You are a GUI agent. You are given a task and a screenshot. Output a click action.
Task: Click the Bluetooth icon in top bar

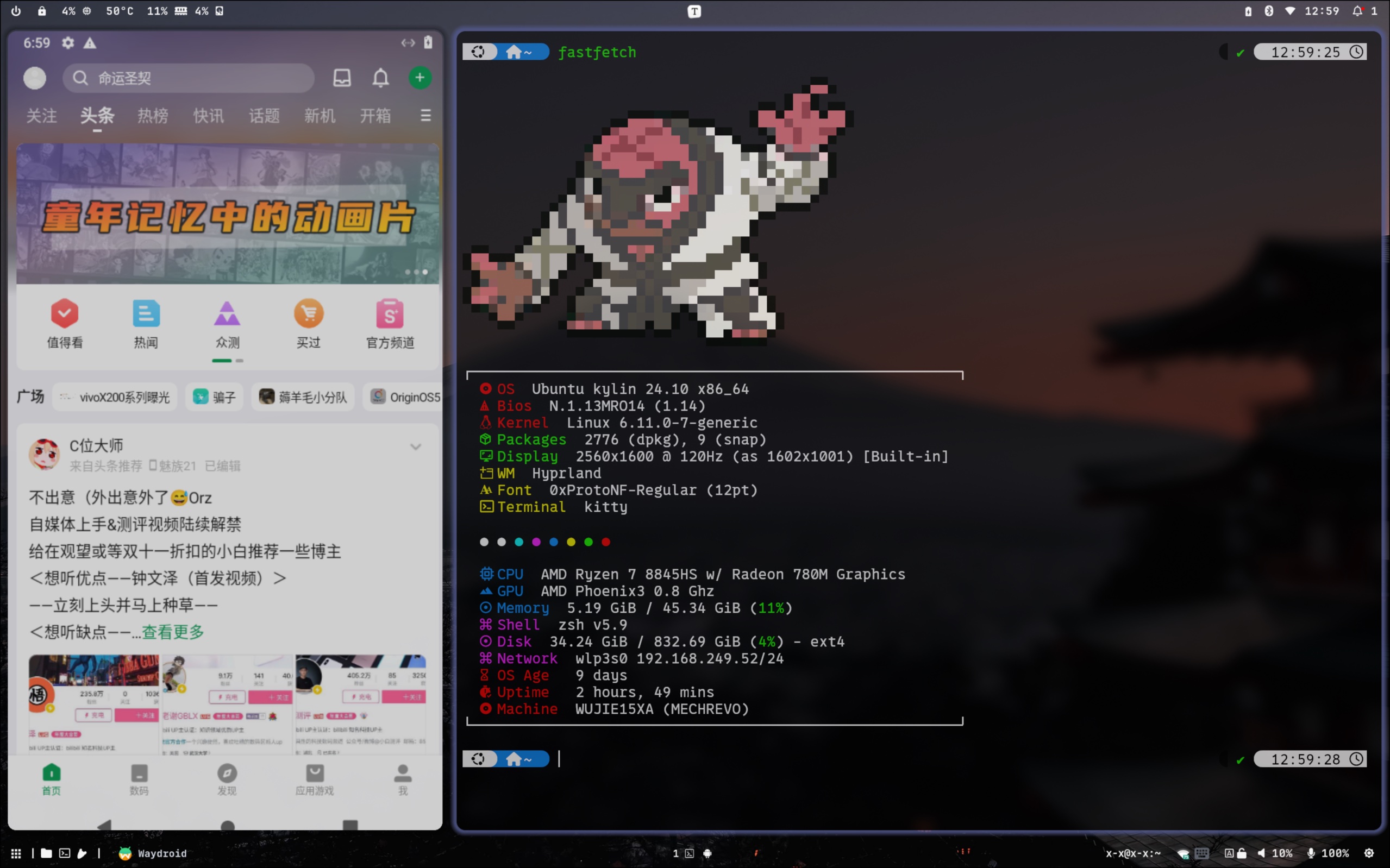coord(1269,11)
